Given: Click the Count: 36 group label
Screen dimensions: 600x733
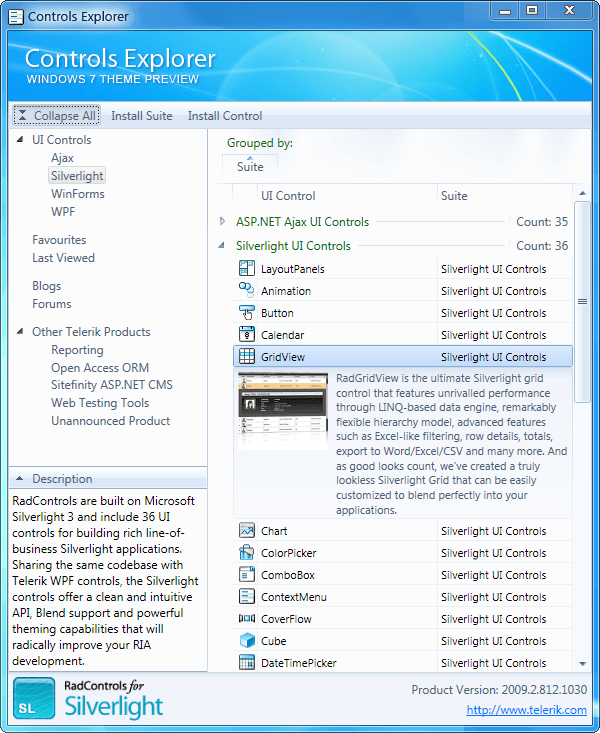Looking at the screenshot, I should (542, 245).
